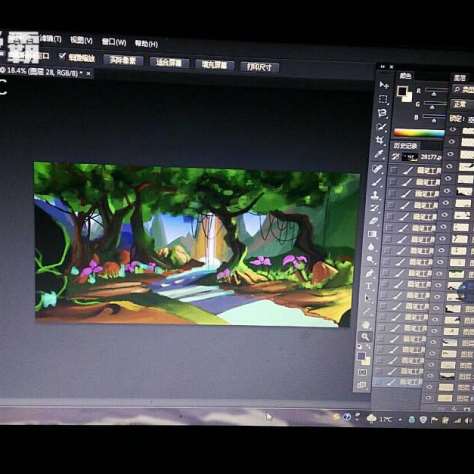Set history brush source on topmost 画笔工具 state
Image resolution: width=474 pixels, height=474 pixels.
pos(394,170)
